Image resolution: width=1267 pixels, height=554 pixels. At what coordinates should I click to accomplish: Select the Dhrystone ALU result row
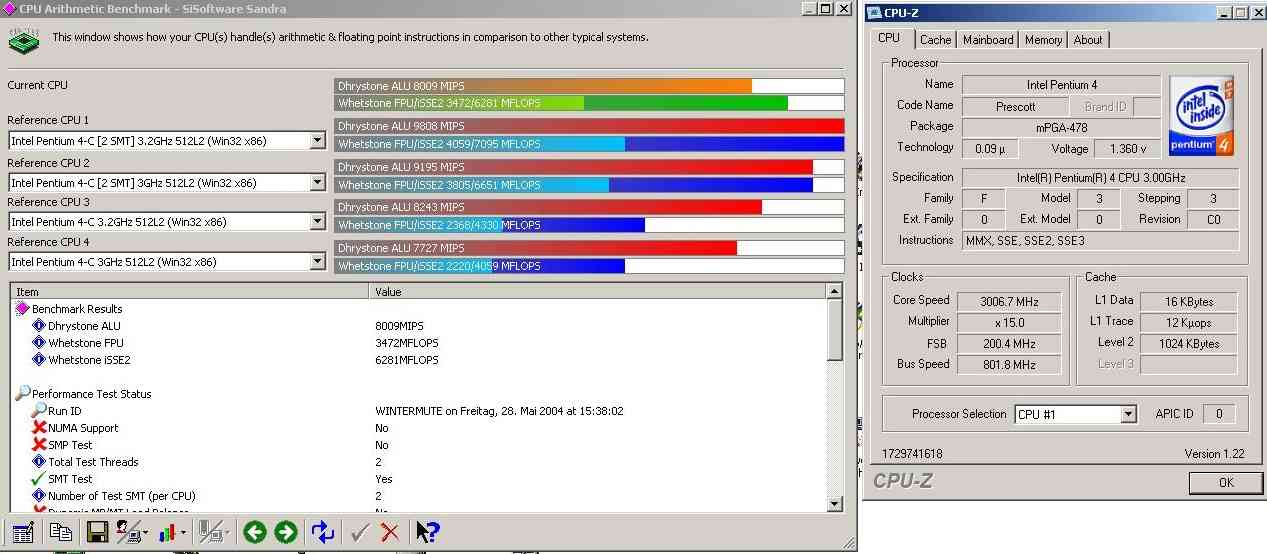(x=418, y=326)
